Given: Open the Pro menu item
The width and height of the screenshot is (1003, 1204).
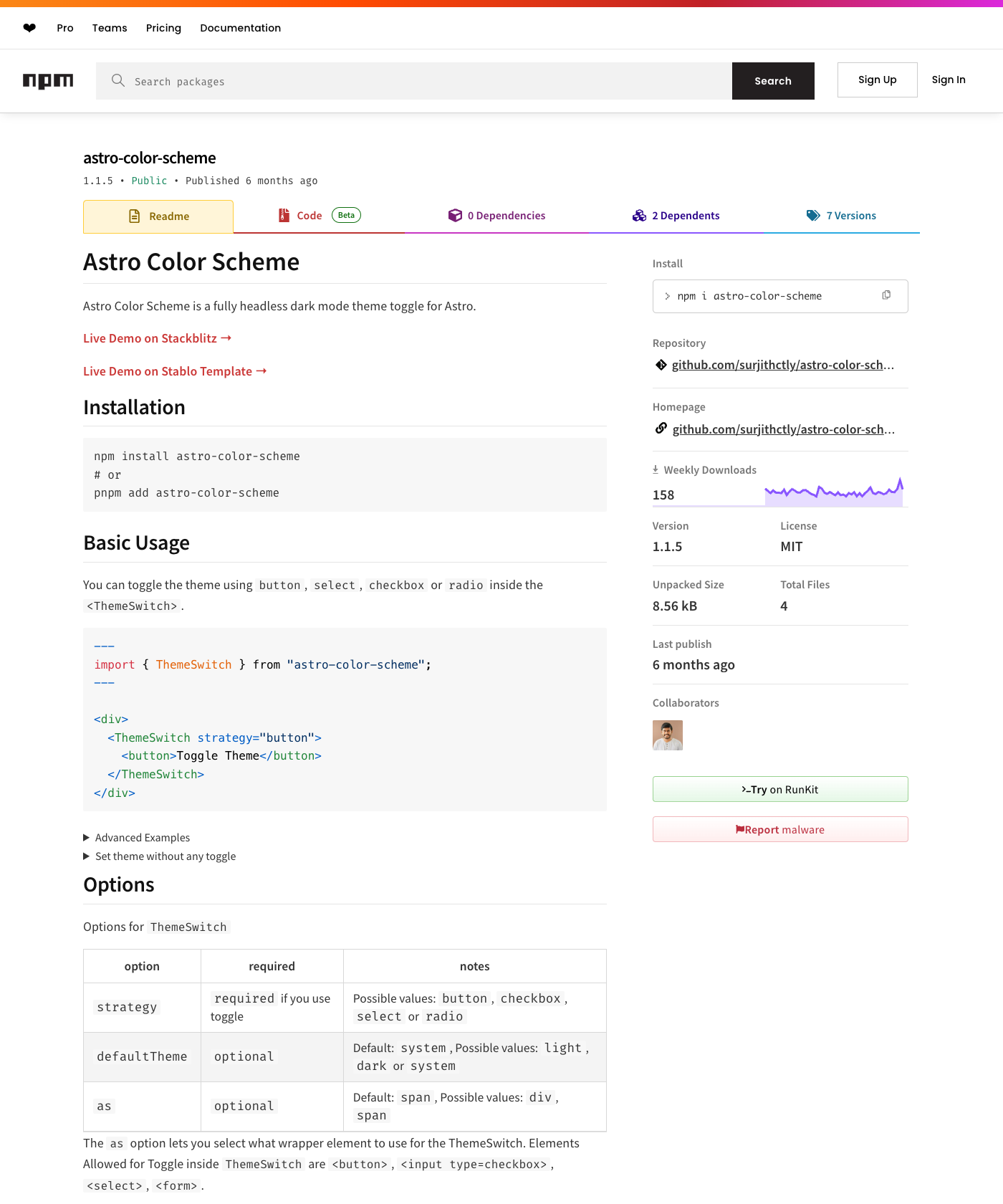Looking at the screenshot, I should (65, 28).
